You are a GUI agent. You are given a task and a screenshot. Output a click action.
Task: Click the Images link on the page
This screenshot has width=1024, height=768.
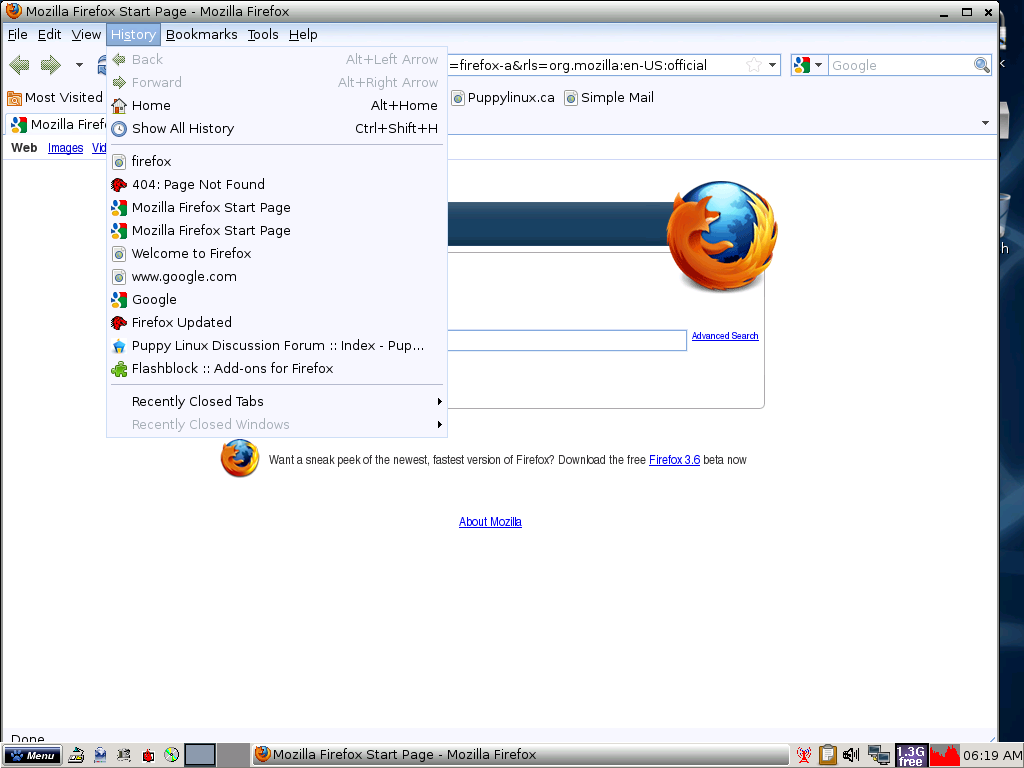(65, 148)
